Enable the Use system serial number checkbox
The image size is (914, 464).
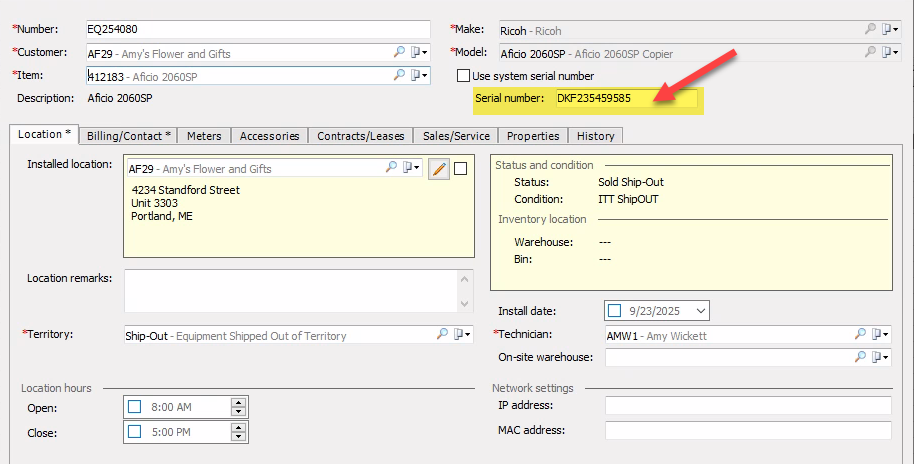point(463,76)
